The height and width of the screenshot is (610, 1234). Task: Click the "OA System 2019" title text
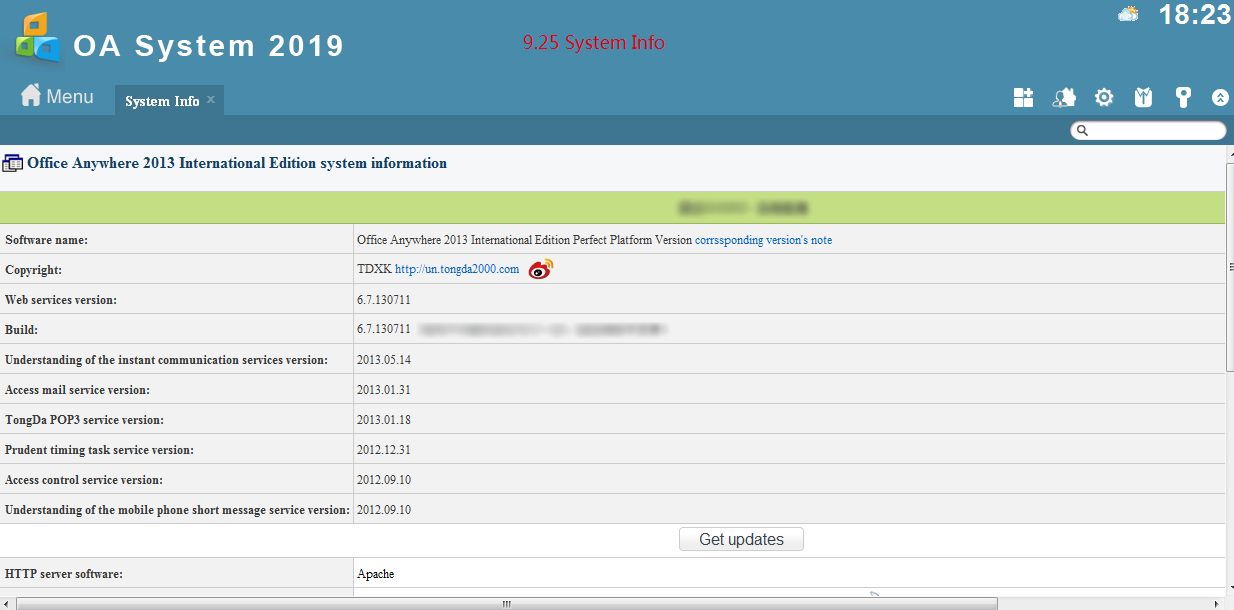coord(209,46)
